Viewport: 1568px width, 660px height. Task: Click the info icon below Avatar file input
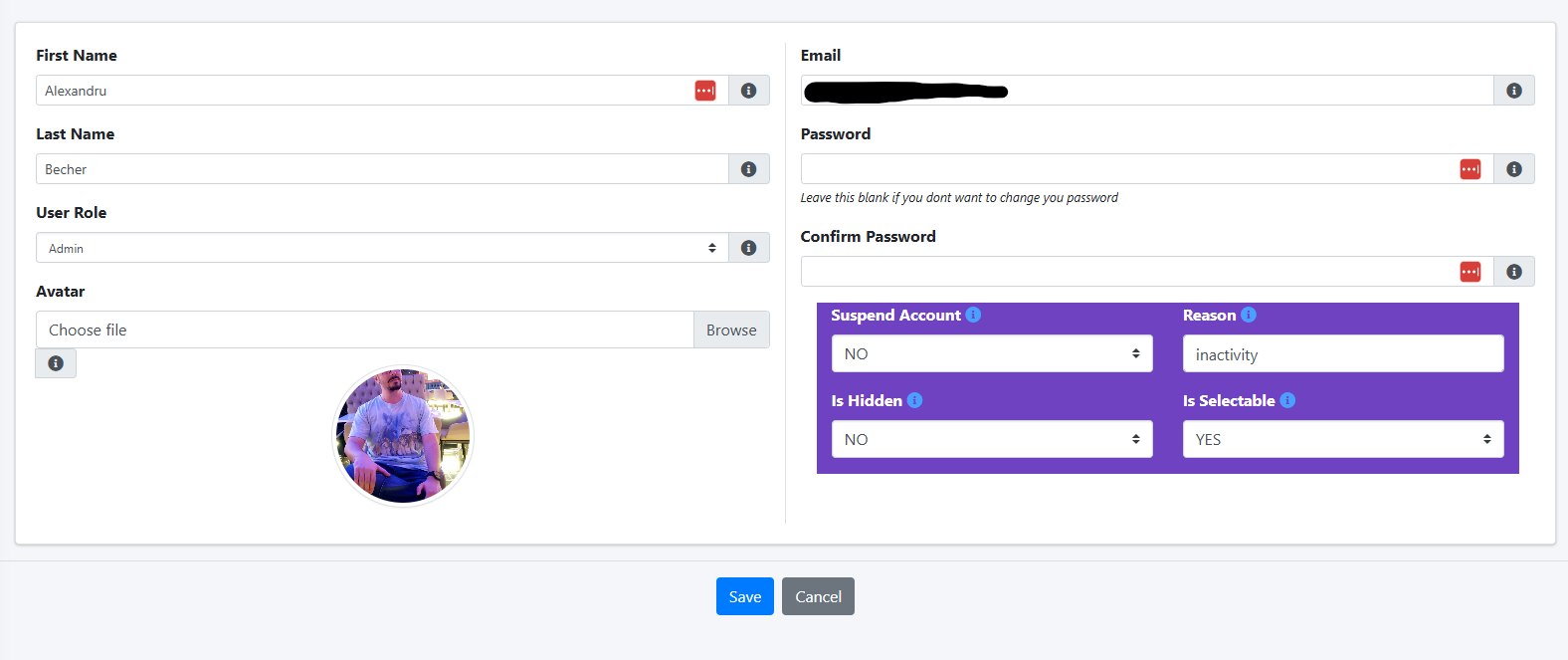coord(56,363)
